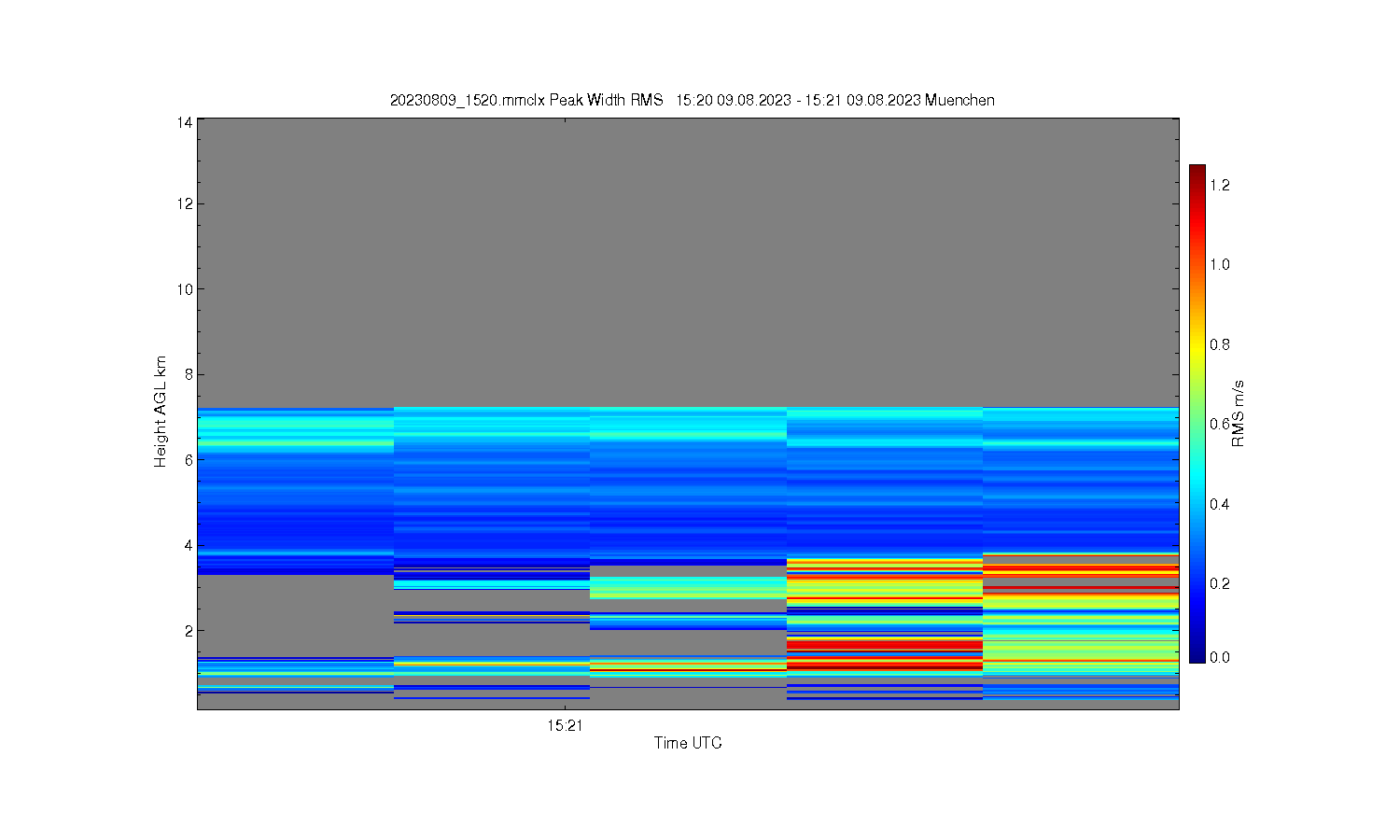Click the height axis label 12
The width and height of the screenshot is (1400, 840).
pyautogui.click(x=185, y=203)
